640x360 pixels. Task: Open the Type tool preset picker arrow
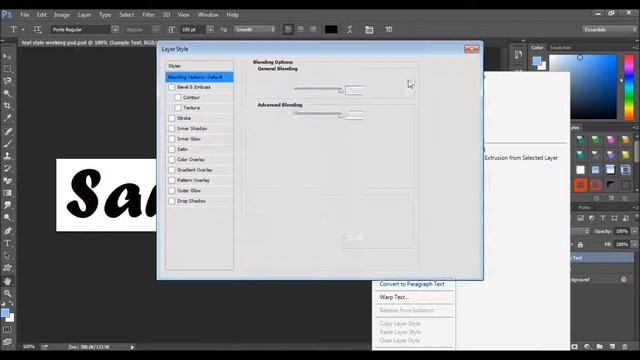(x=23, y=29)
